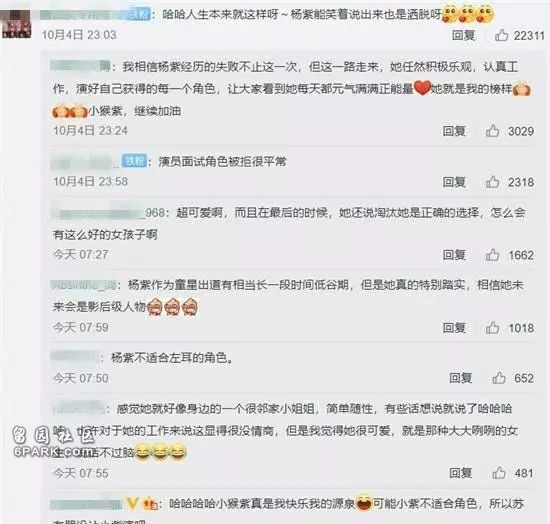Click thumbs-up on comment with 3029 likes
This screenshot has width=550, height=524.
coord(492,131)
